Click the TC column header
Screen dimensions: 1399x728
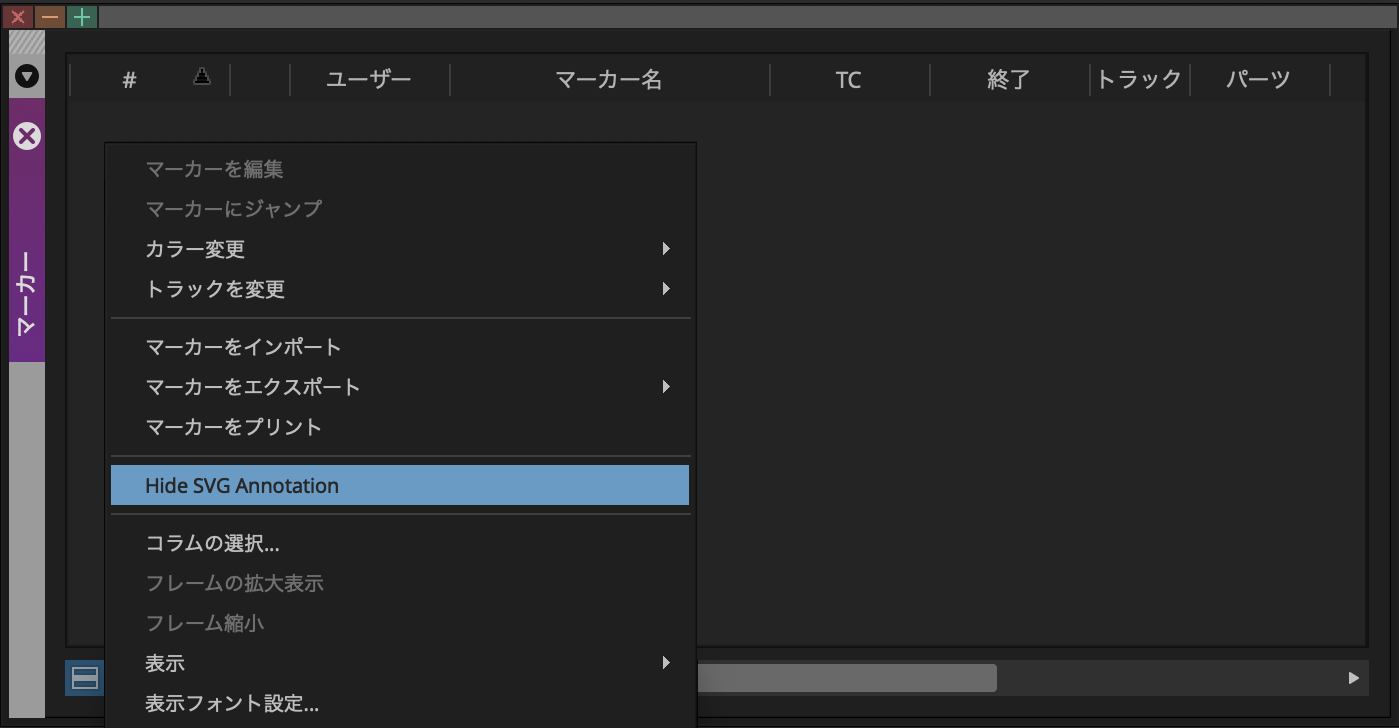click(x=848, y=80)
